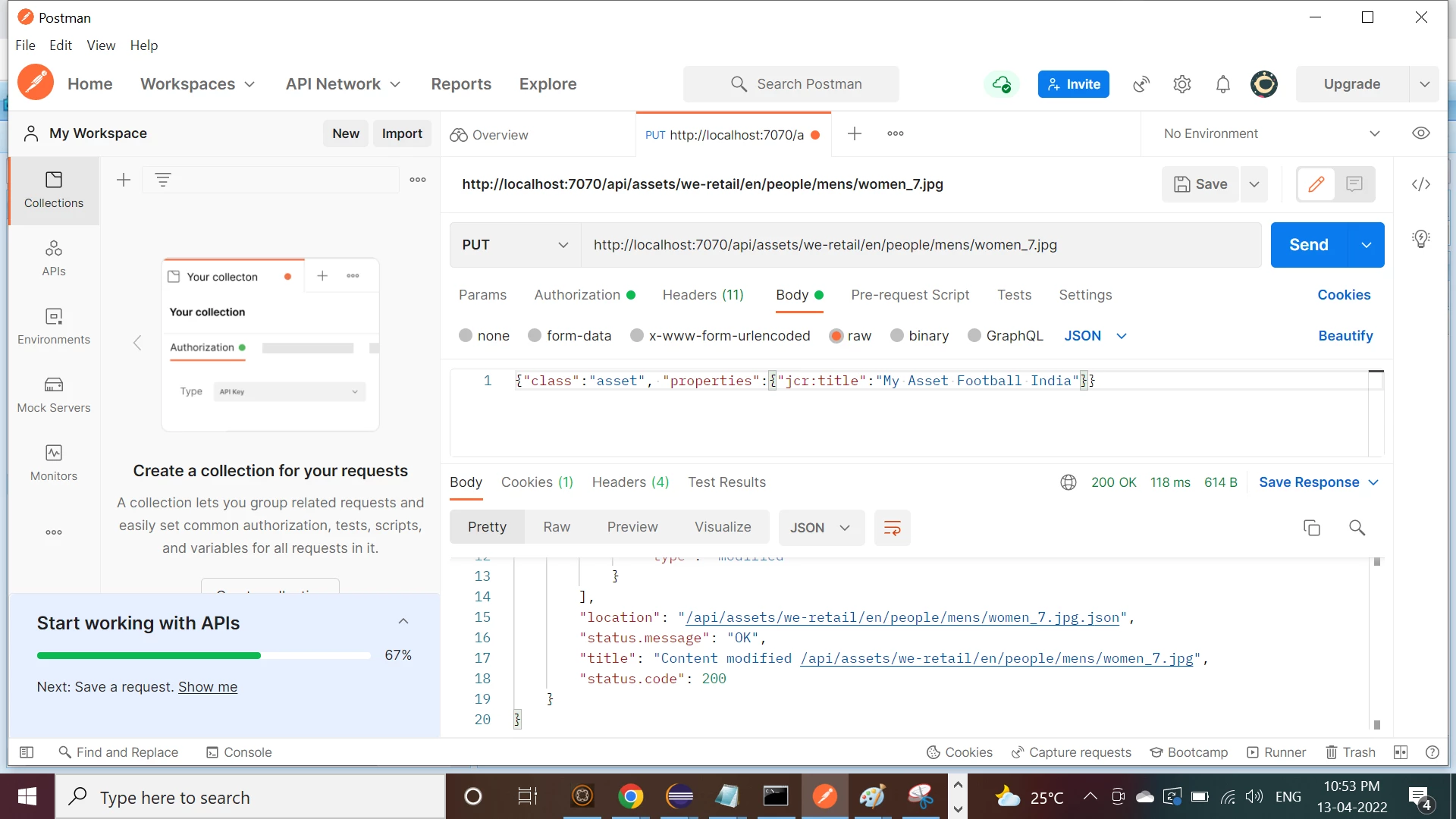Open the PUT method dropdown
This screenshot has height=819, width=1456.
[515, 245]
